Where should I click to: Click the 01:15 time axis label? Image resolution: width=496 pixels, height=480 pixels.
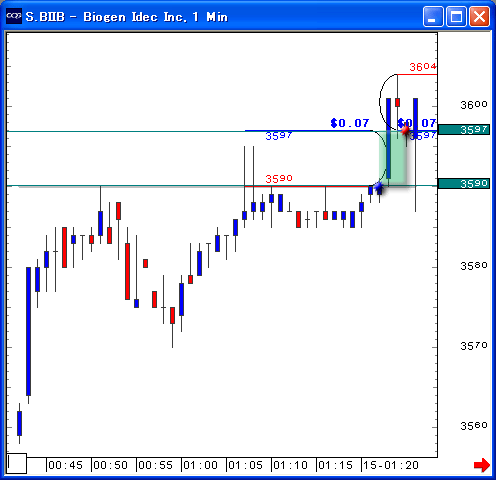click(x=336, y=465)
